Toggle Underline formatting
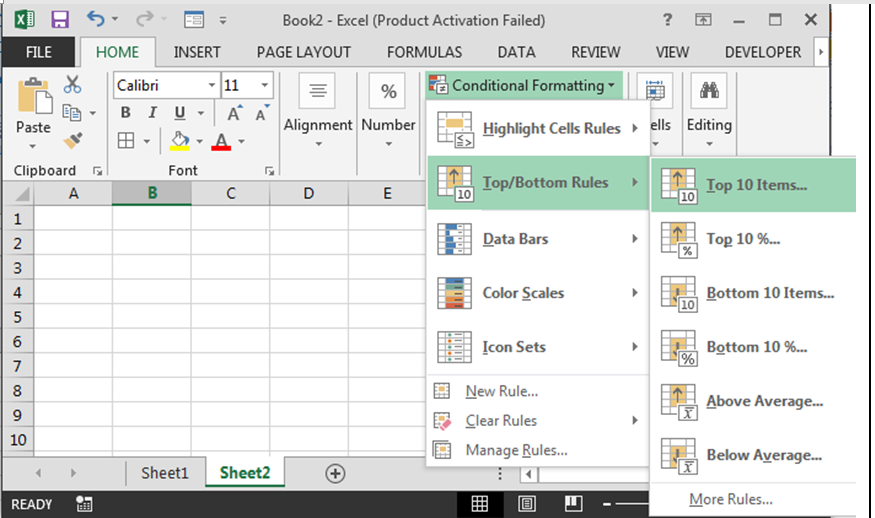875x518 pixels. coord(180,113)
